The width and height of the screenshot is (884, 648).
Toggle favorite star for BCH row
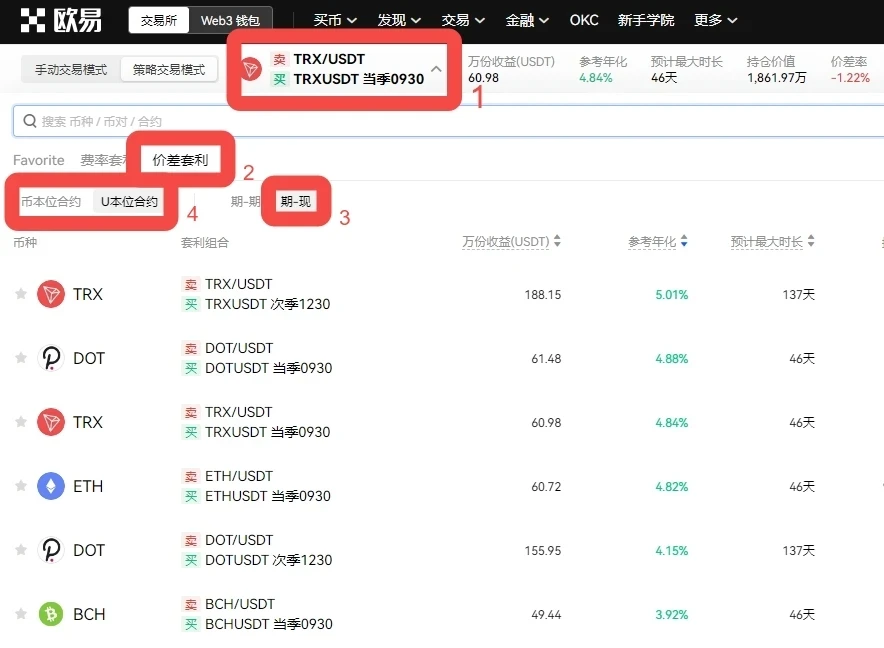point(20,614)
